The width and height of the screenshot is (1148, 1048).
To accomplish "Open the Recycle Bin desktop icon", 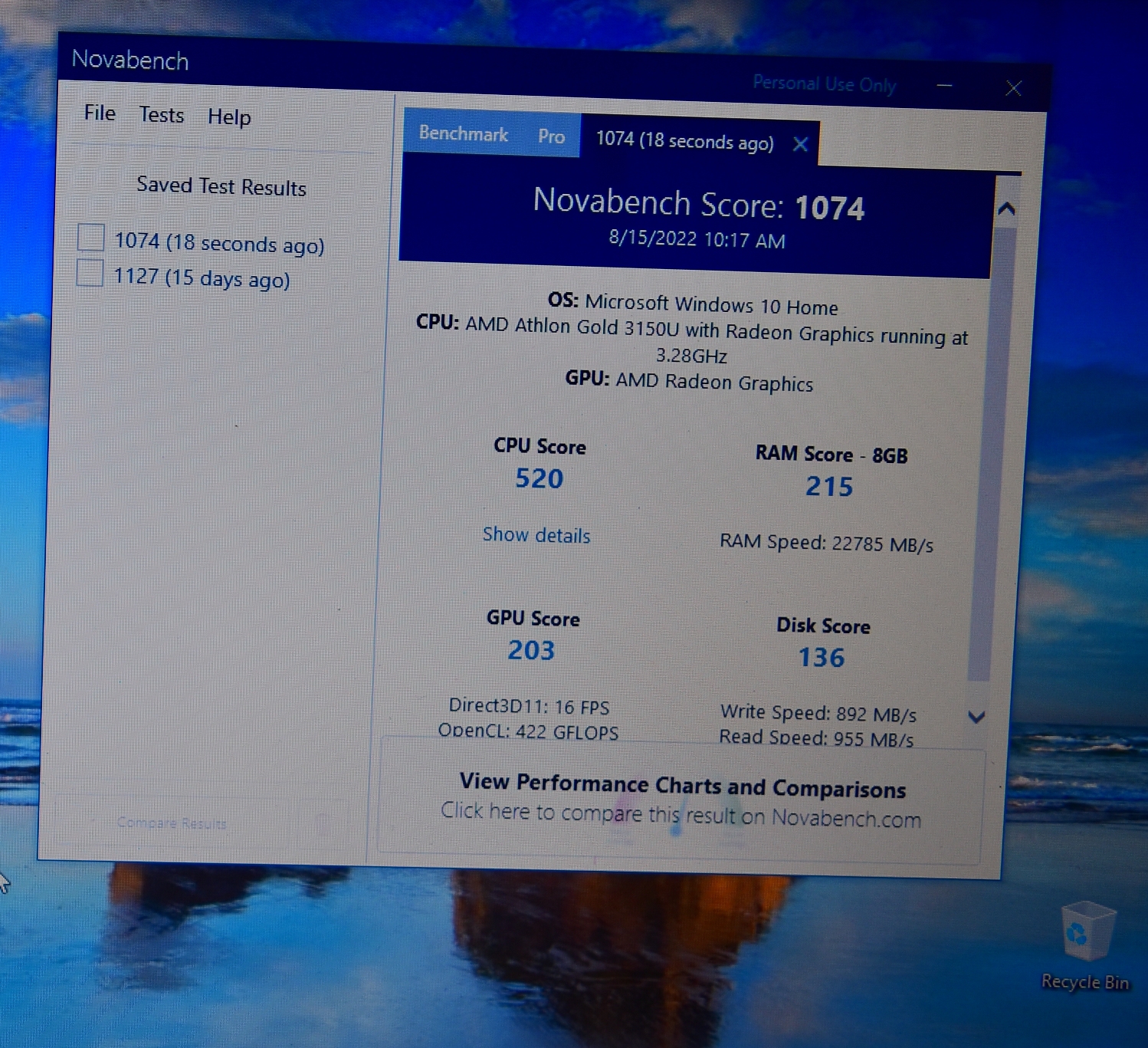I will tap(1087, 946).
